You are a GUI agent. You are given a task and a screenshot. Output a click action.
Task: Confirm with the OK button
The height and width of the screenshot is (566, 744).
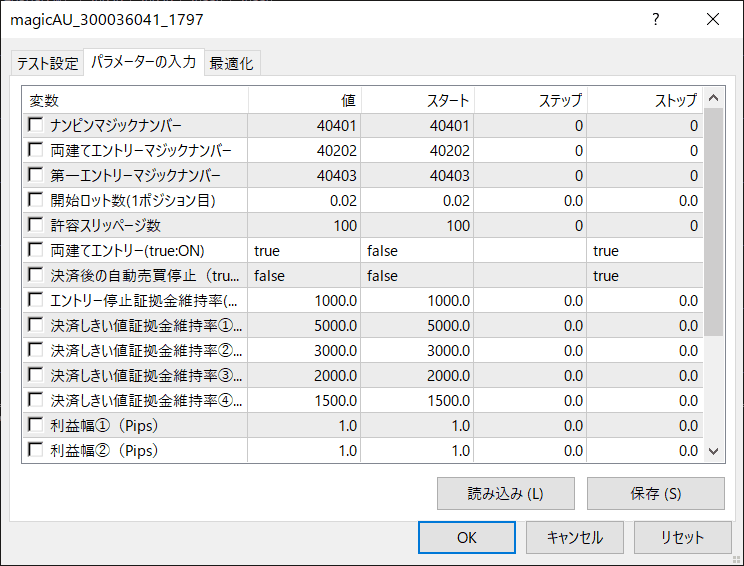[x=466, y=537]
